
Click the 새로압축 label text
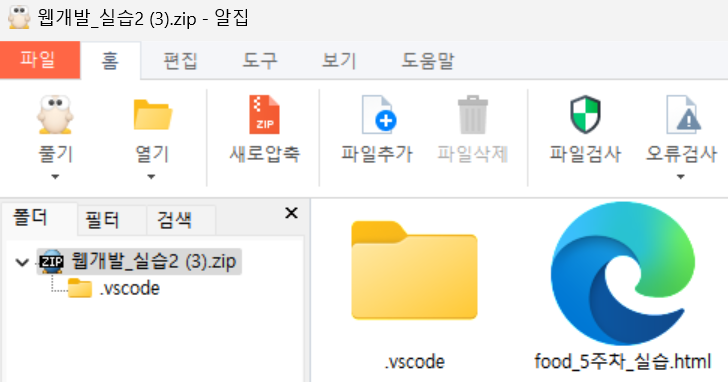tap(265, 154)
